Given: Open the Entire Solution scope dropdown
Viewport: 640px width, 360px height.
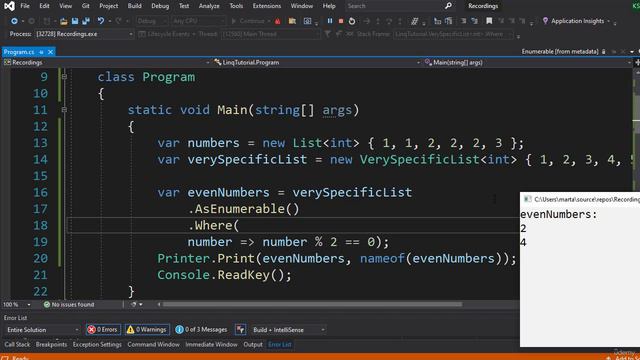Looking at the screenshot, I should 42,329.
